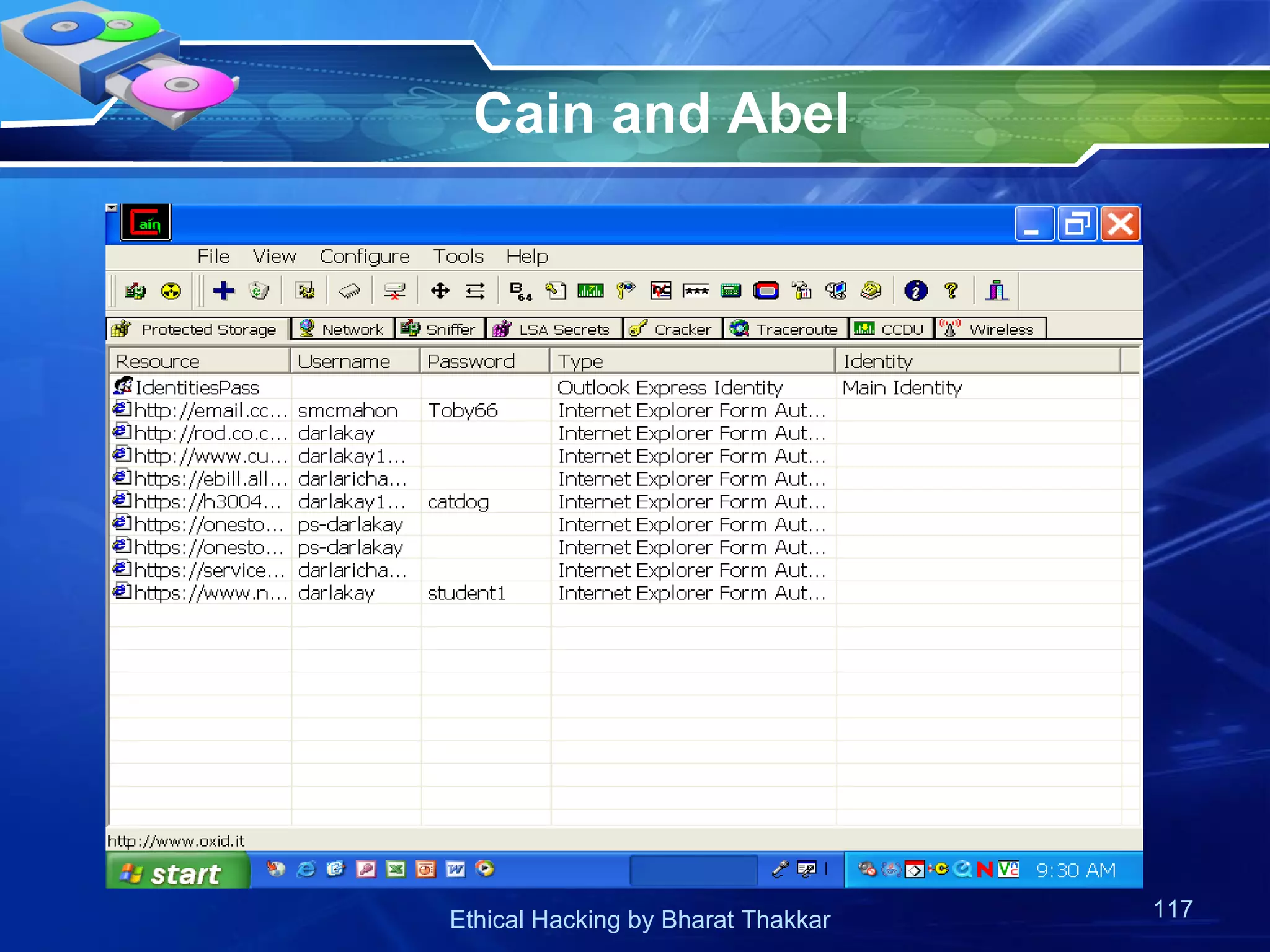The width and height of the screenshot is (1270, 952).
Task: Click the yellow question mark help icon
Action: [x=951, y=291]
